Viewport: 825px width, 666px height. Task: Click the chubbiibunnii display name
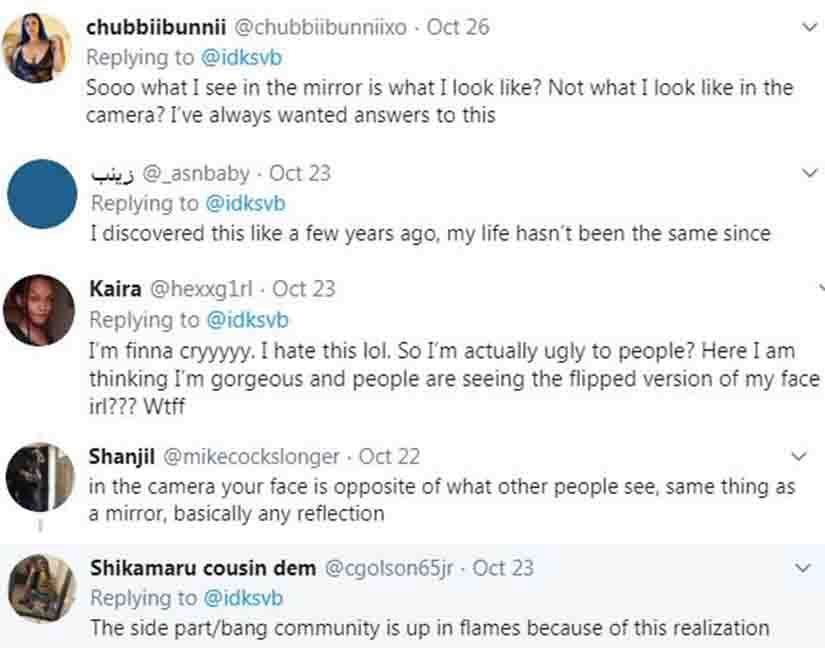pyautogui.click(x=154, y=27)
